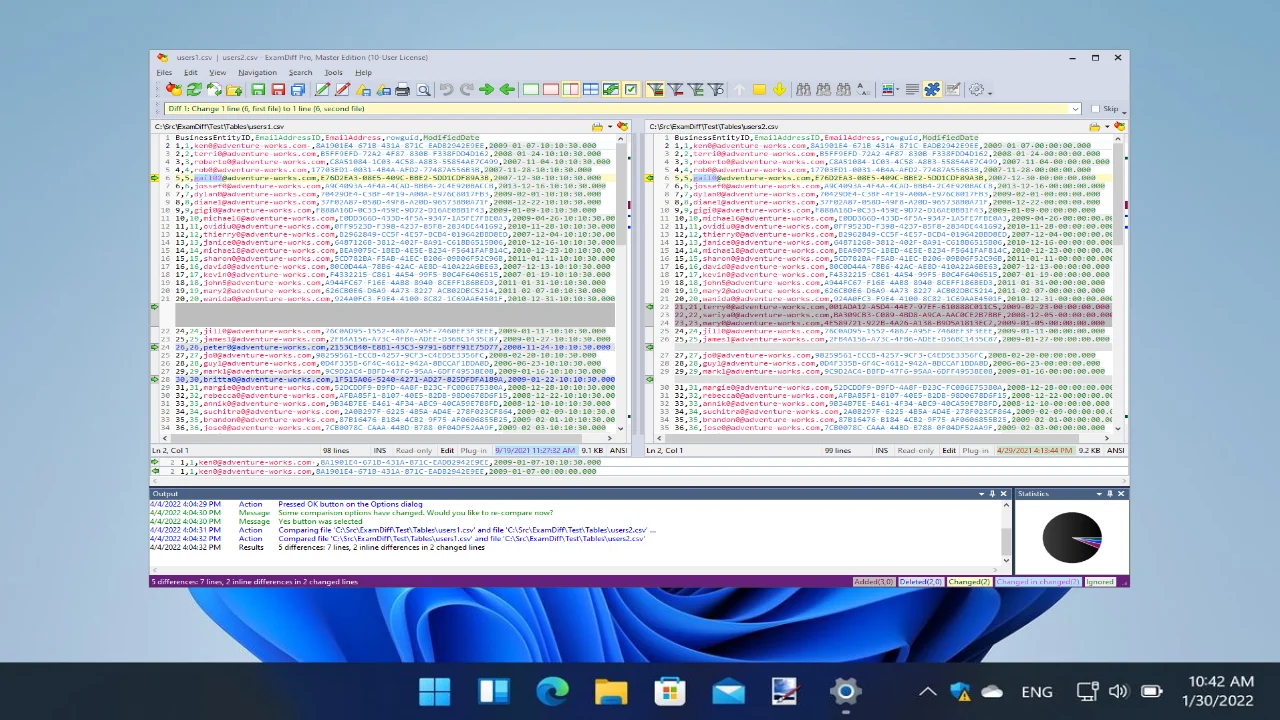Toggle the funnel filter with green bars
The height and width of the screenshot is (720, 1280).
[696, 90]
